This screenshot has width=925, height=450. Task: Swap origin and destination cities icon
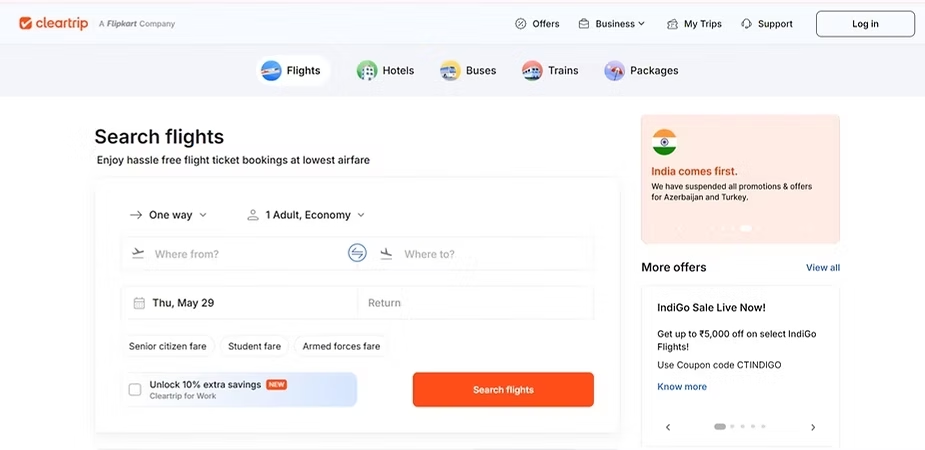pyautogui.click(x=357, y=254)
